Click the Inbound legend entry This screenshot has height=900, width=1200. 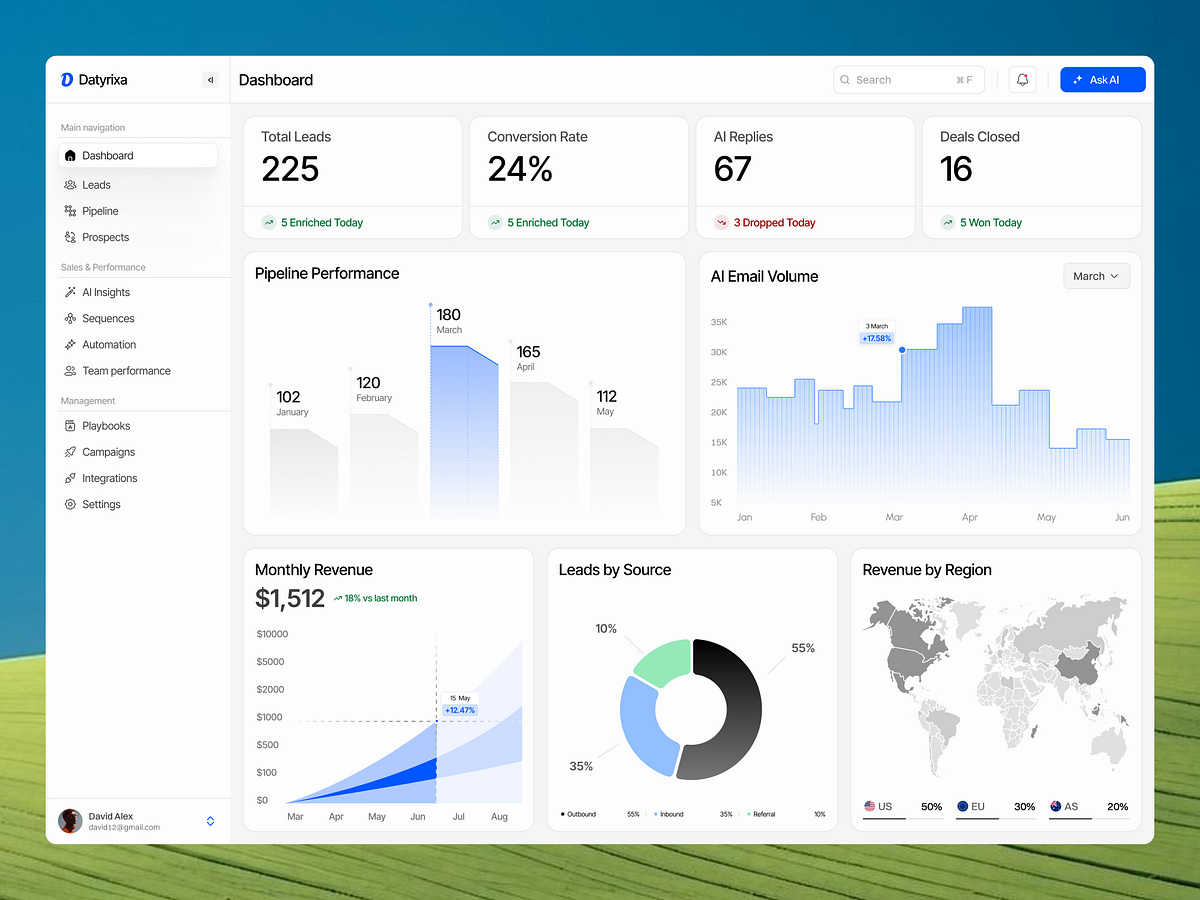point(693,814)
